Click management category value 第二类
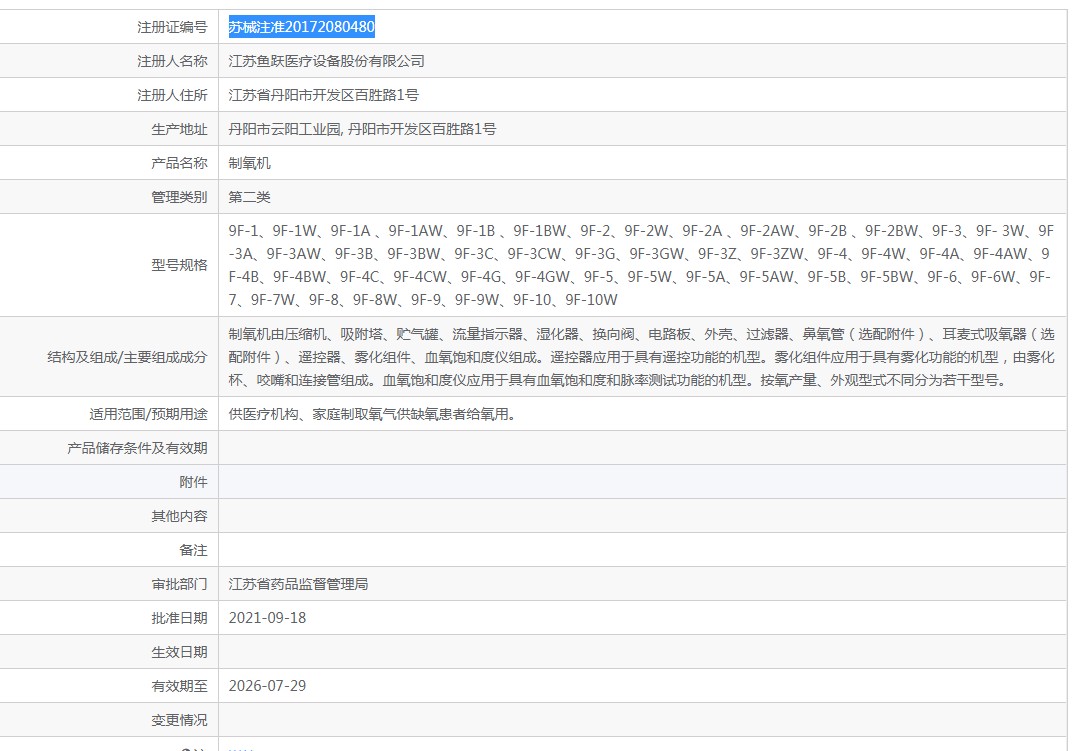Image resolution: width=1072 pixels, height=751 pixels. (x=250, y=197)
